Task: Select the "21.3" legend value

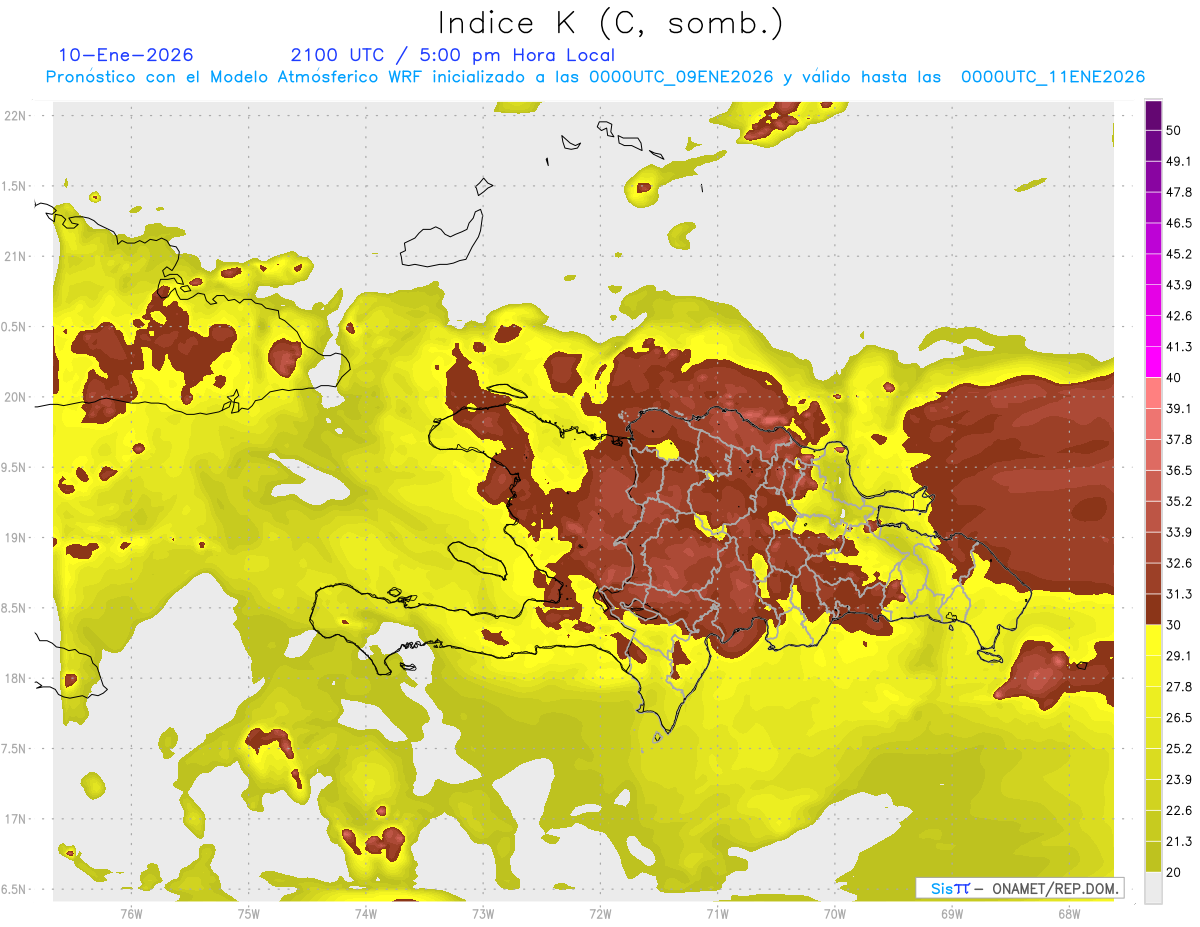Action: pos(1179,842)
